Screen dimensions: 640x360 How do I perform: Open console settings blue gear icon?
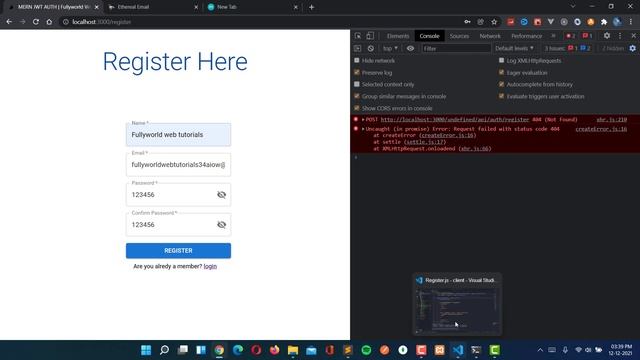633,48
